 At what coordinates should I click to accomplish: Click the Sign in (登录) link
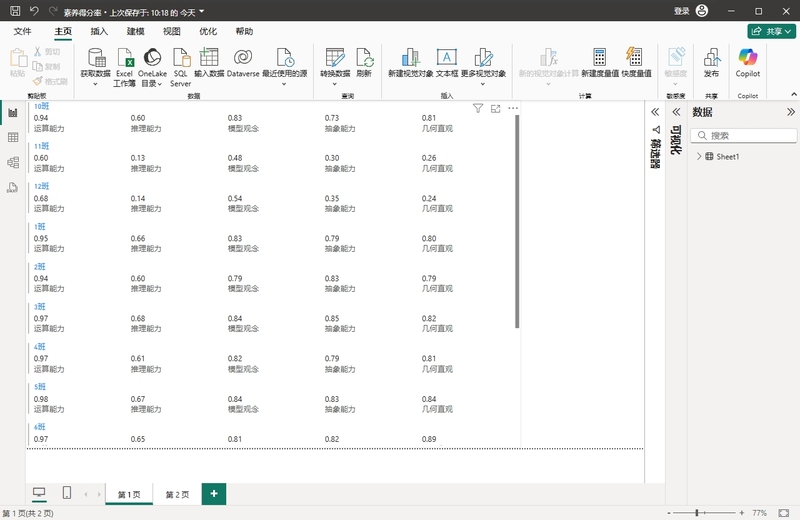682,11
